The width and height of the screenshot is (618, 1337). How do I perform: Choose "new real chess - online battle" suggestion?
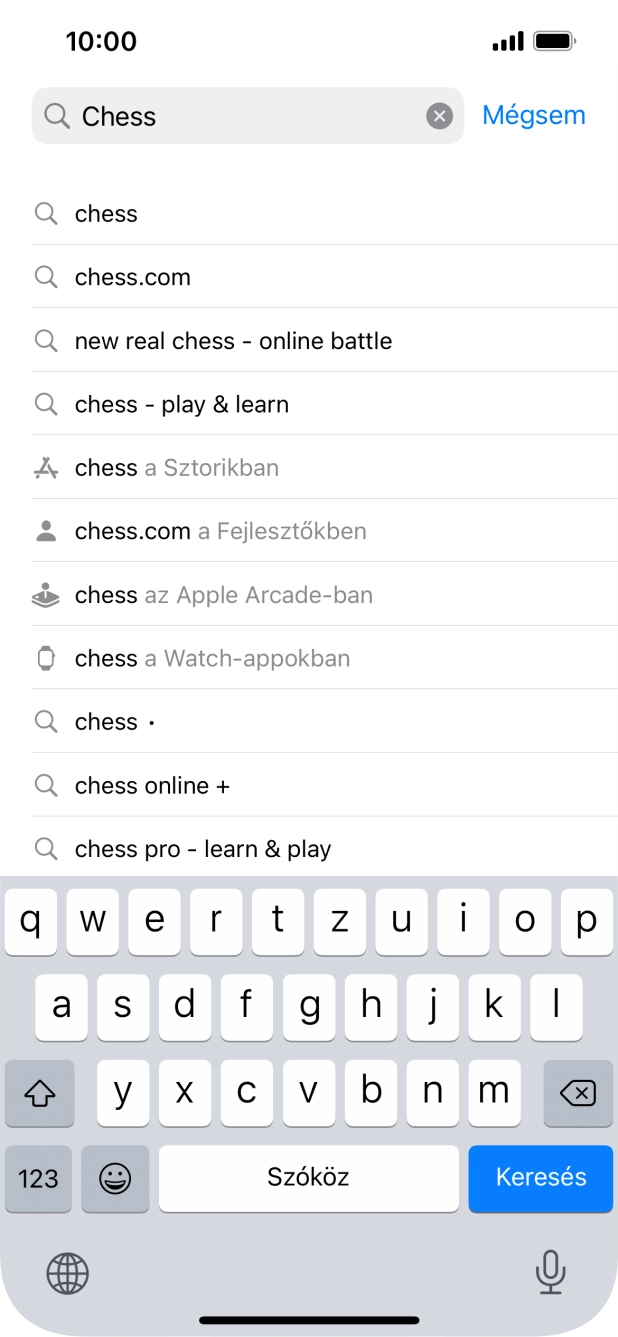click(233, 341)
